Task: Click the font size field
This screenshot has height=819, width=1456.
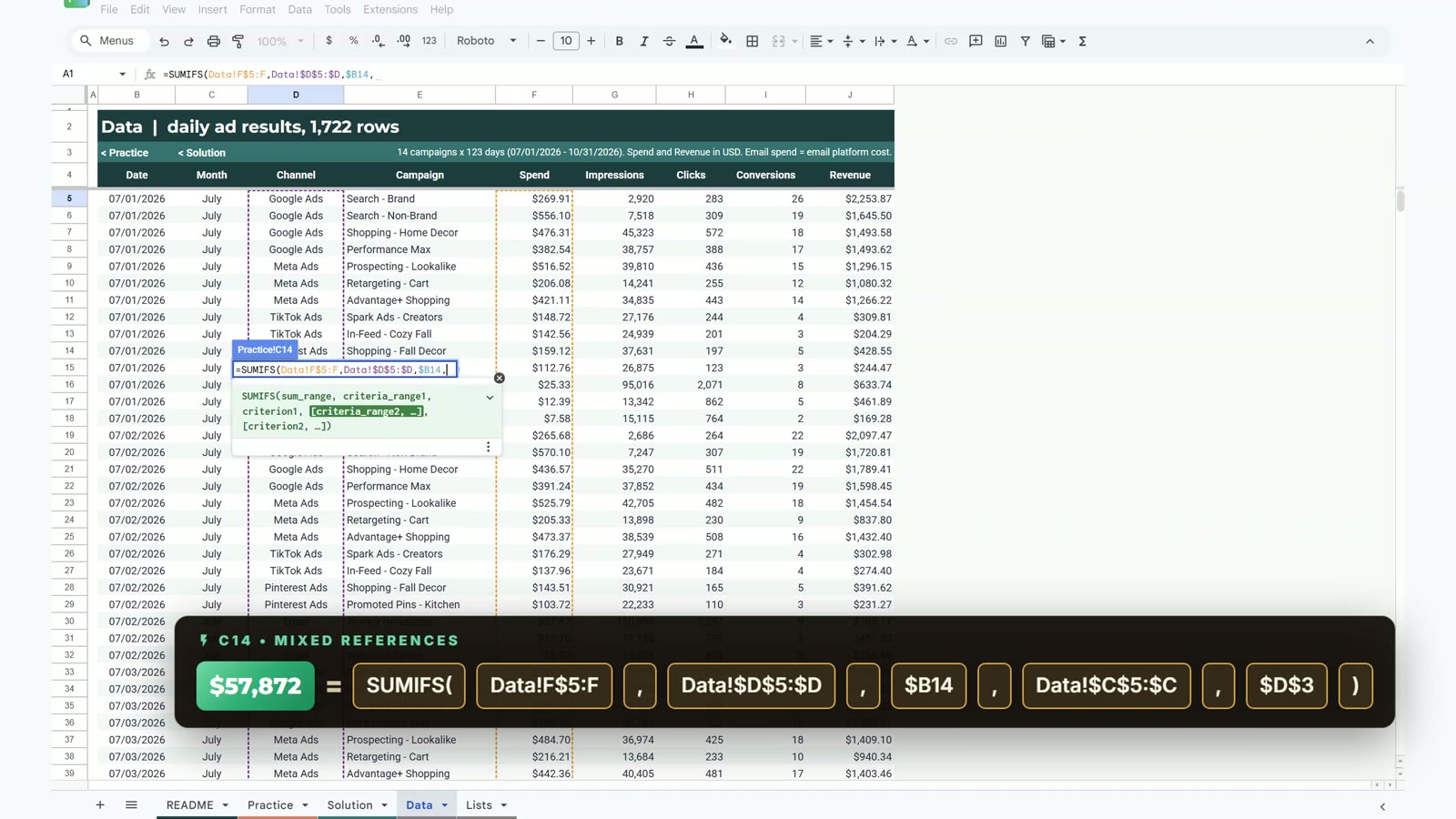Action: pyautogui.click(x=566, y=41)
